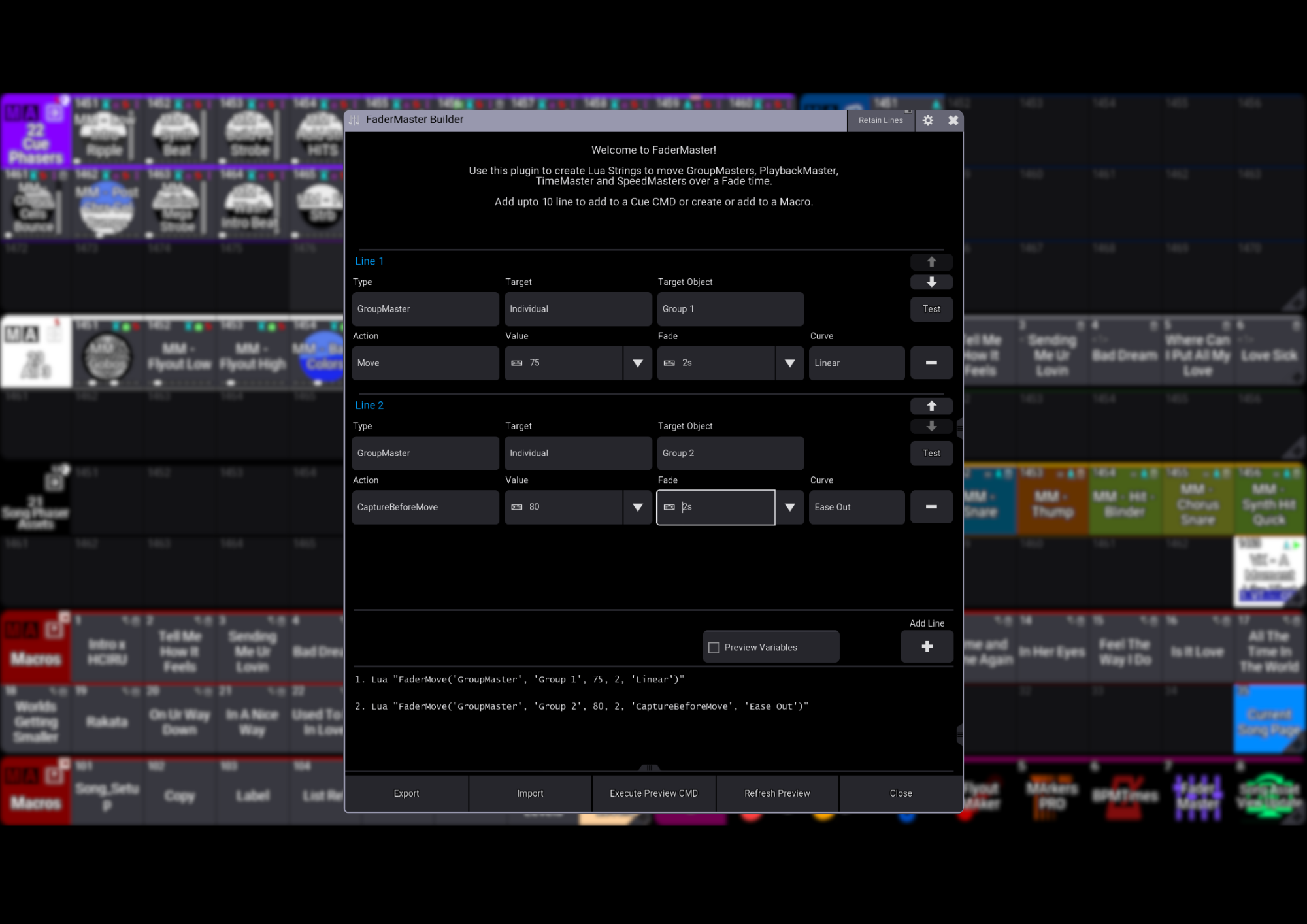Viewport: 1307px width, 924px height.
Task: Open Line 1 Target Individual selector
Action: pyautogui.click(x=578, y=309)
